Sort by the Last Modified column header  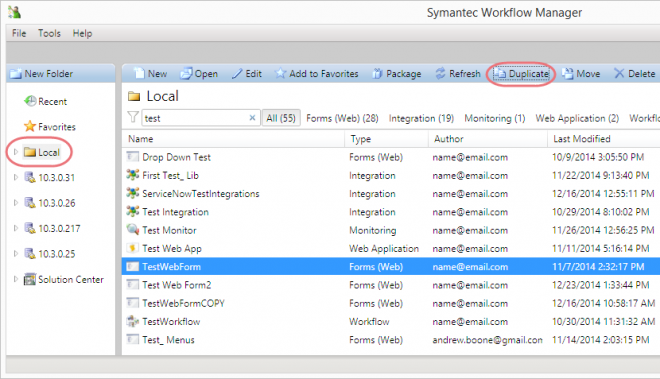[x=604, y=139]
